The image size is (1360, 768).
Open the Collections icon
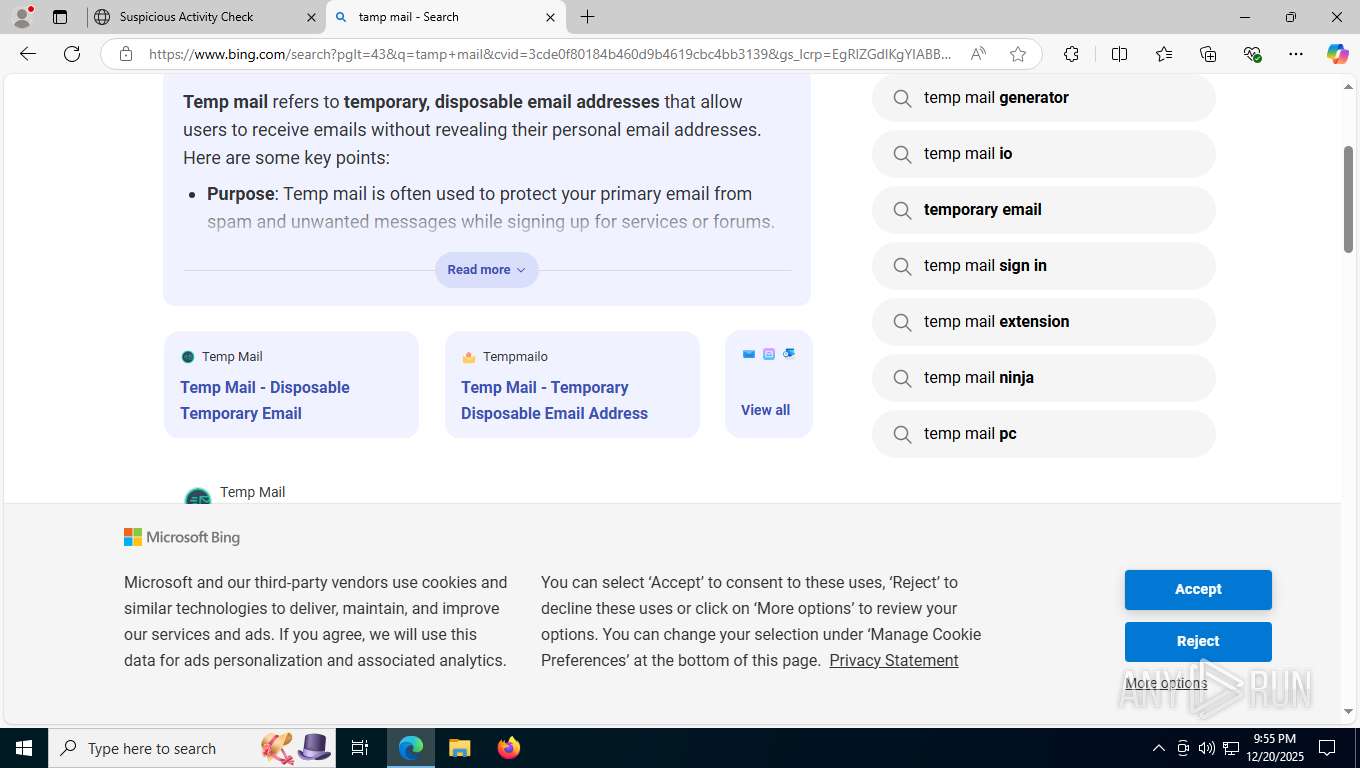coord(1208,54)
